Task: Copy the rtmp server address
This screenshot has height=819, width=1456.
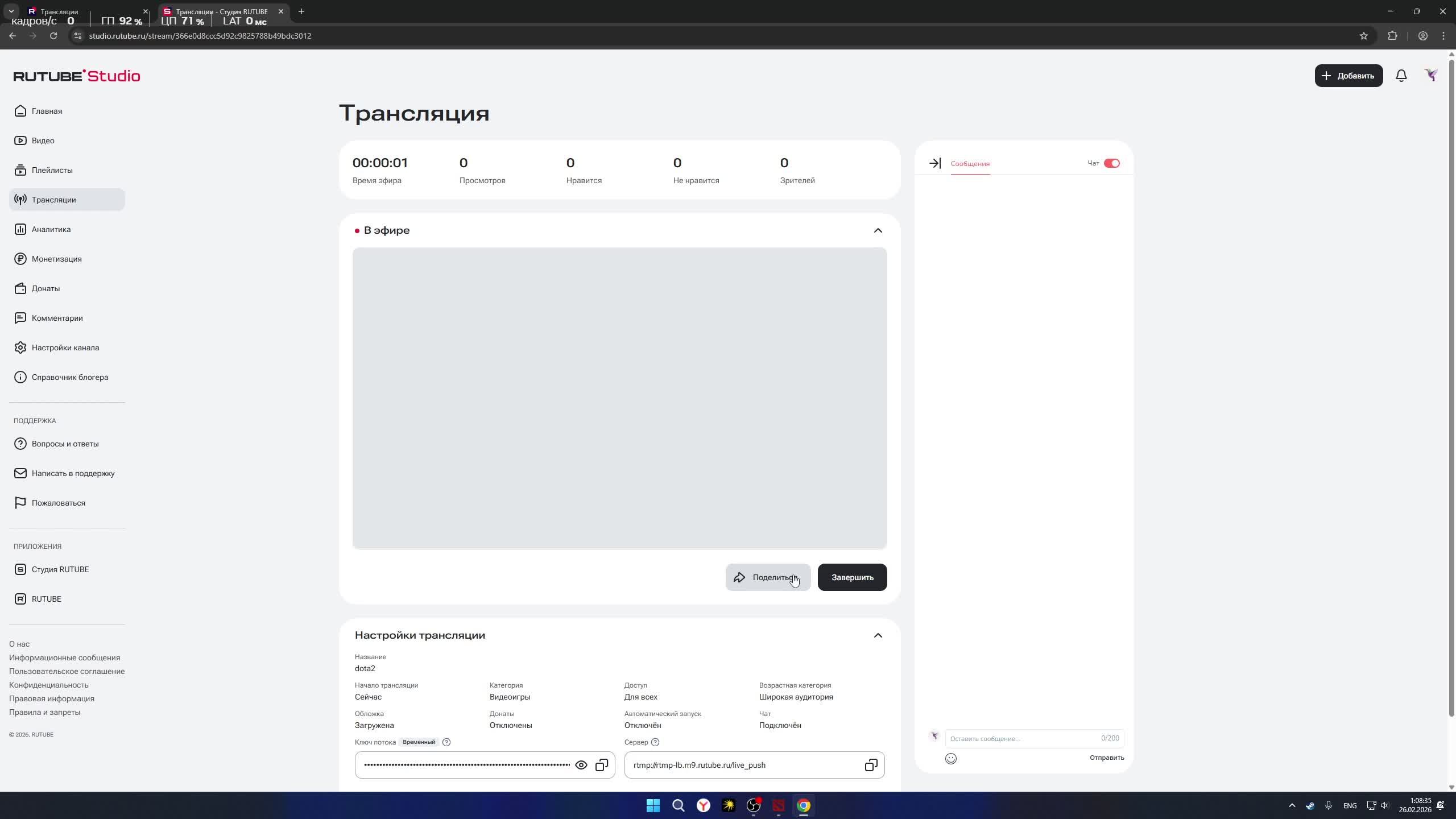Action: pos(870,764)
